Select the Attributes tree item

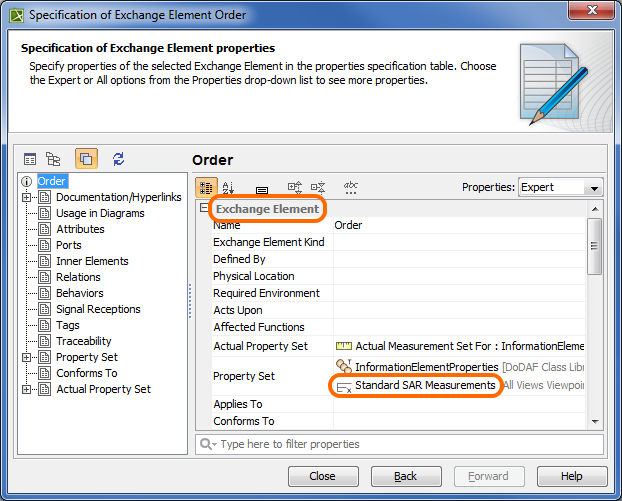tap(80, 229)
